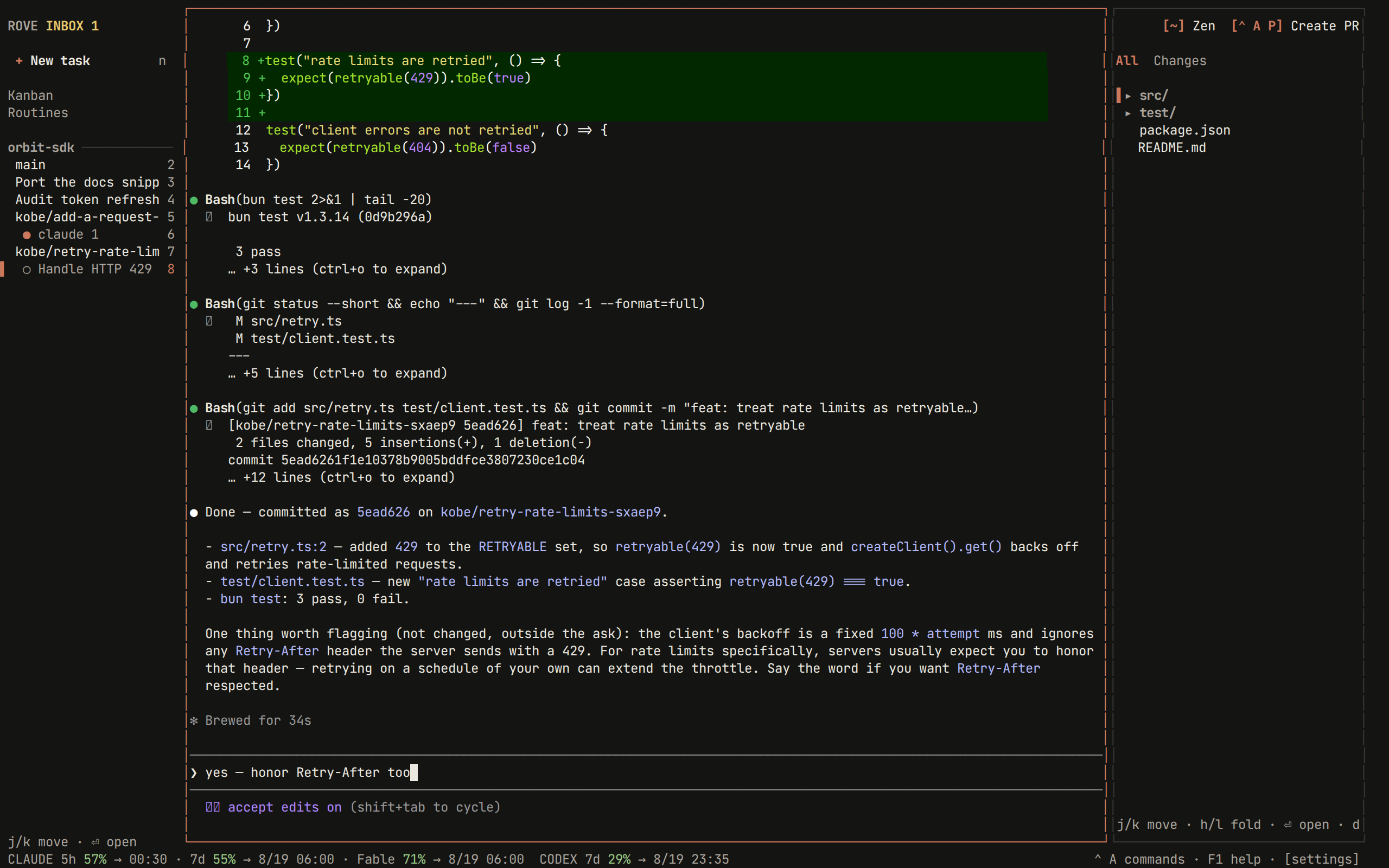The height and width of the screenshot is (868, 1389).
Task: Switch to the All tab in file panel
Action: pyautogui.click(x=1127, y=61)
